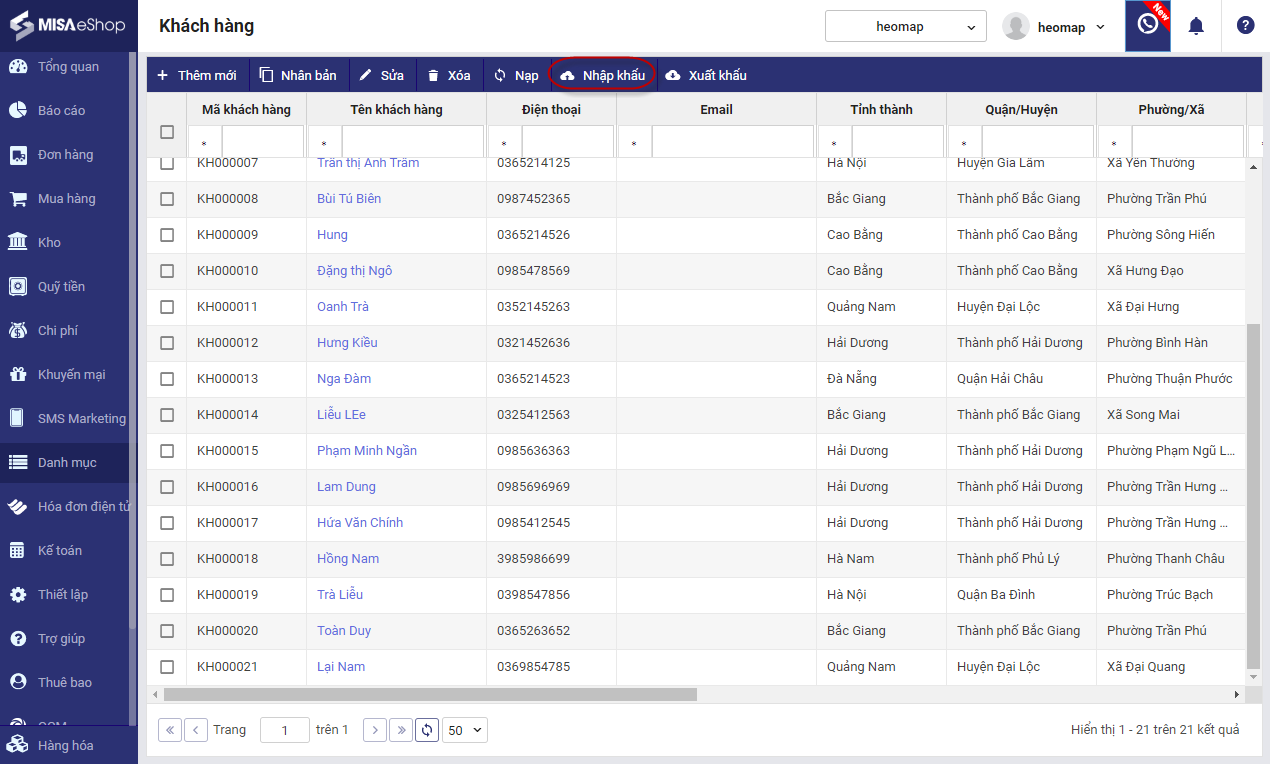This screenshot has width=1270, height=764.
Task: Click the Sửa pencil icon
Action: click(x=366, y=75)
